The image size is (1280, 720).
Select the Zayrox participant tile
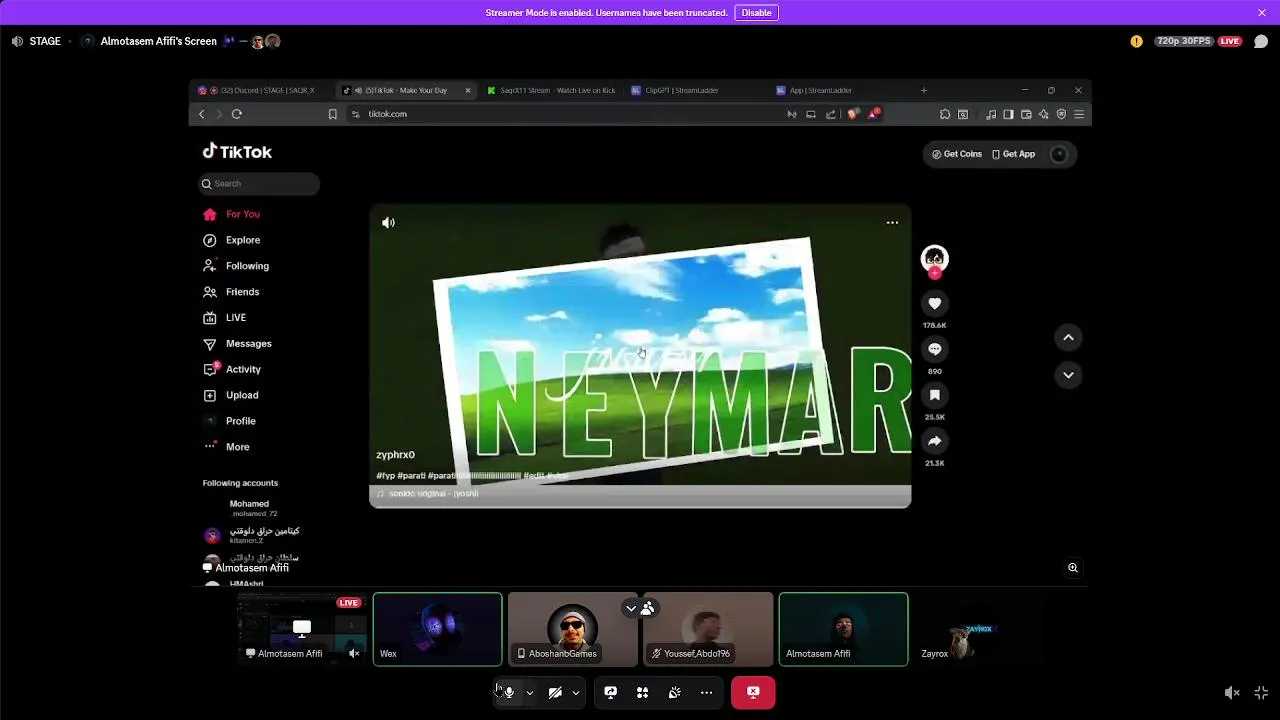(979, 629)
